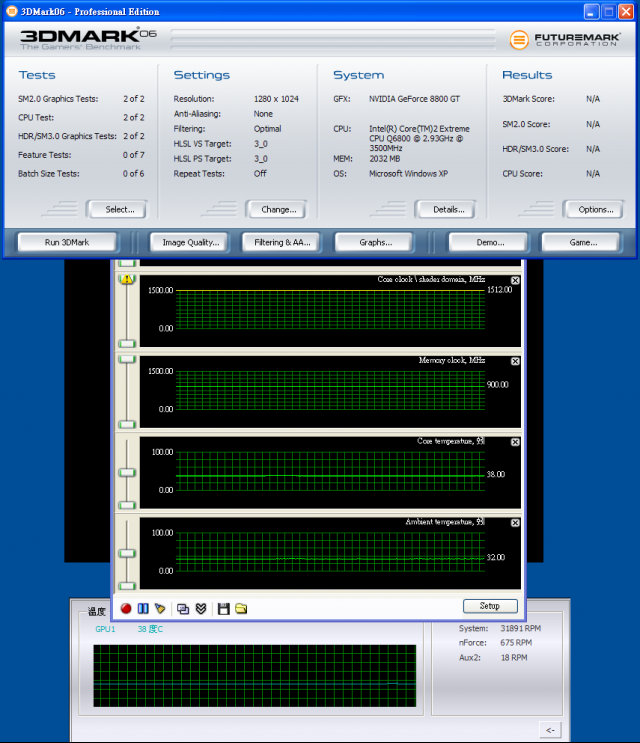Open hardware monitor Setup
Screen dimensions: 640x743
pyautogui.click(x=490, y=606)
